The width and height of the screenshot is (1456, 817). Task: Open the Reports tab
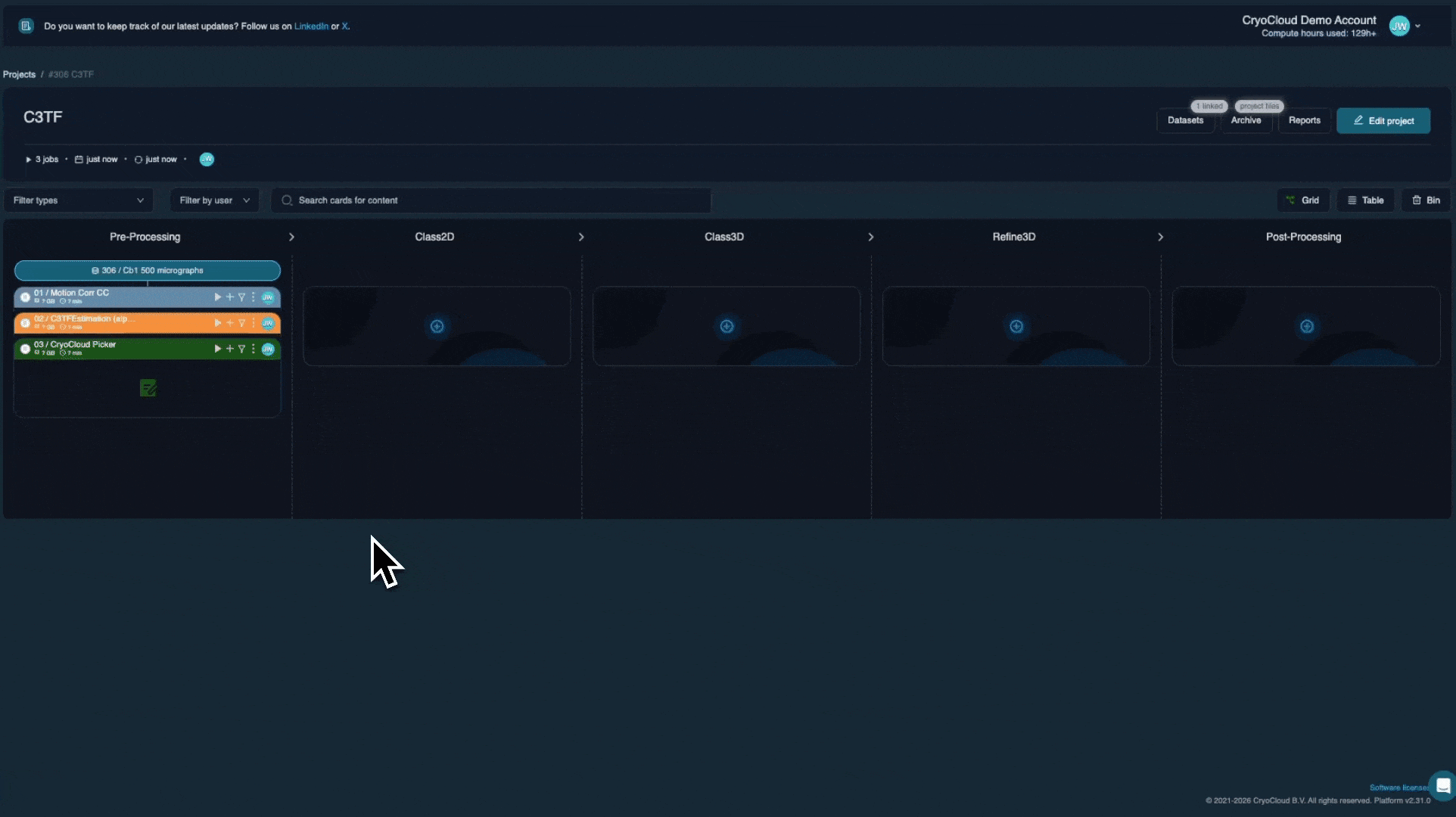point(1305,120)
